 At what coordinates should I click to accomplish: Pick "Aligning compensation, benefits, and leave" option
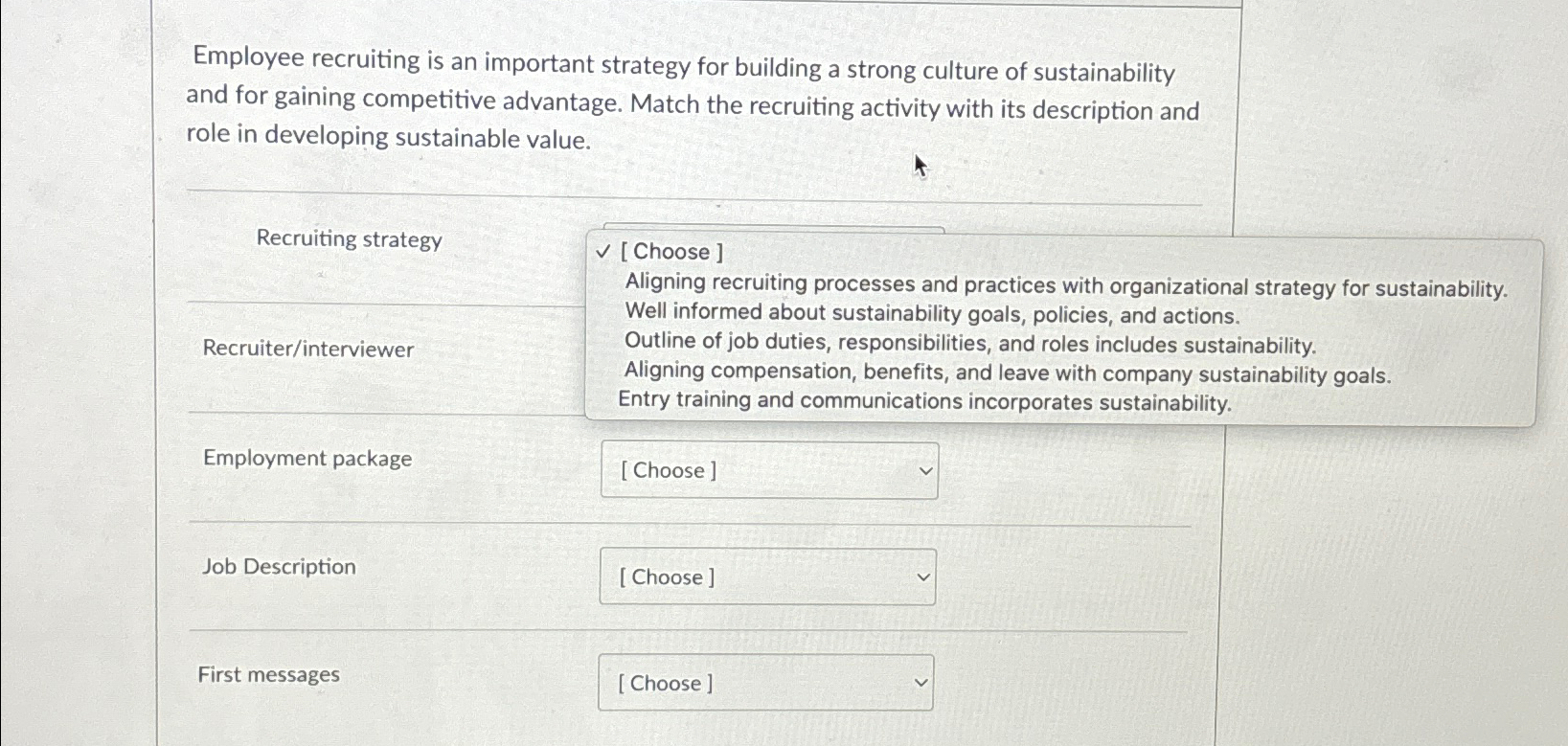1008,372
